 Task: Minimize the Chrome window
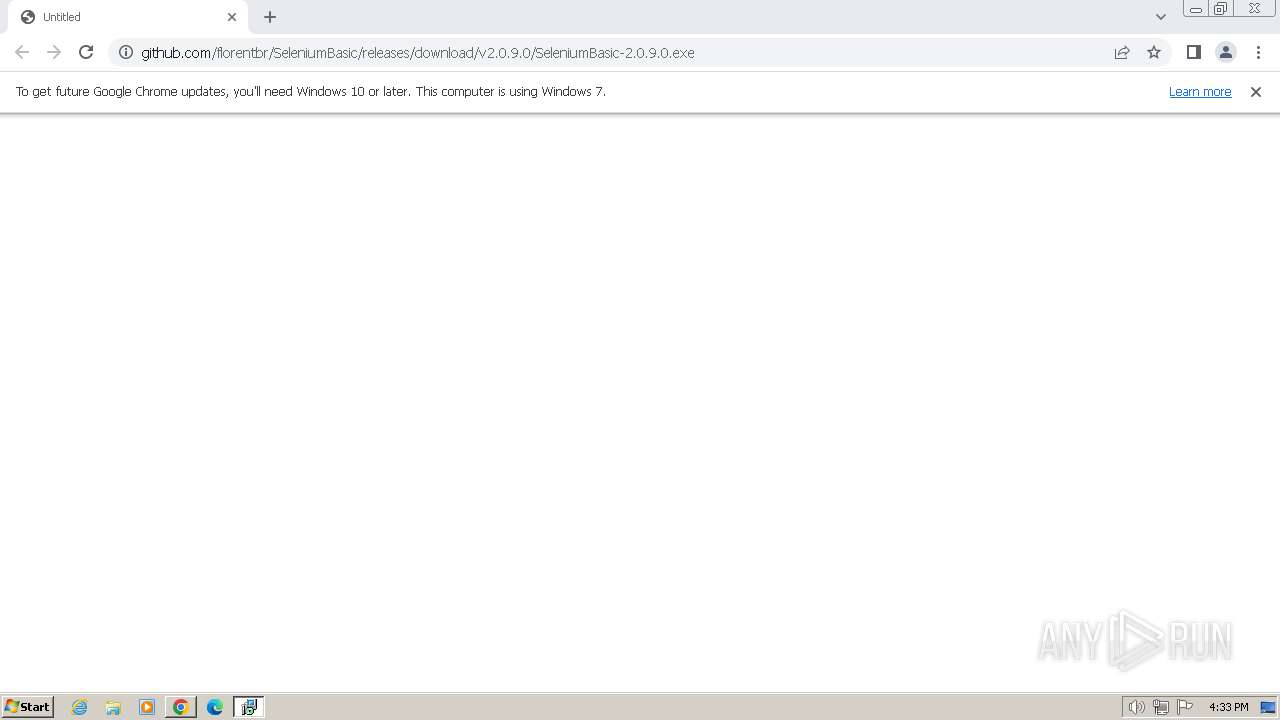[1195, 9]
